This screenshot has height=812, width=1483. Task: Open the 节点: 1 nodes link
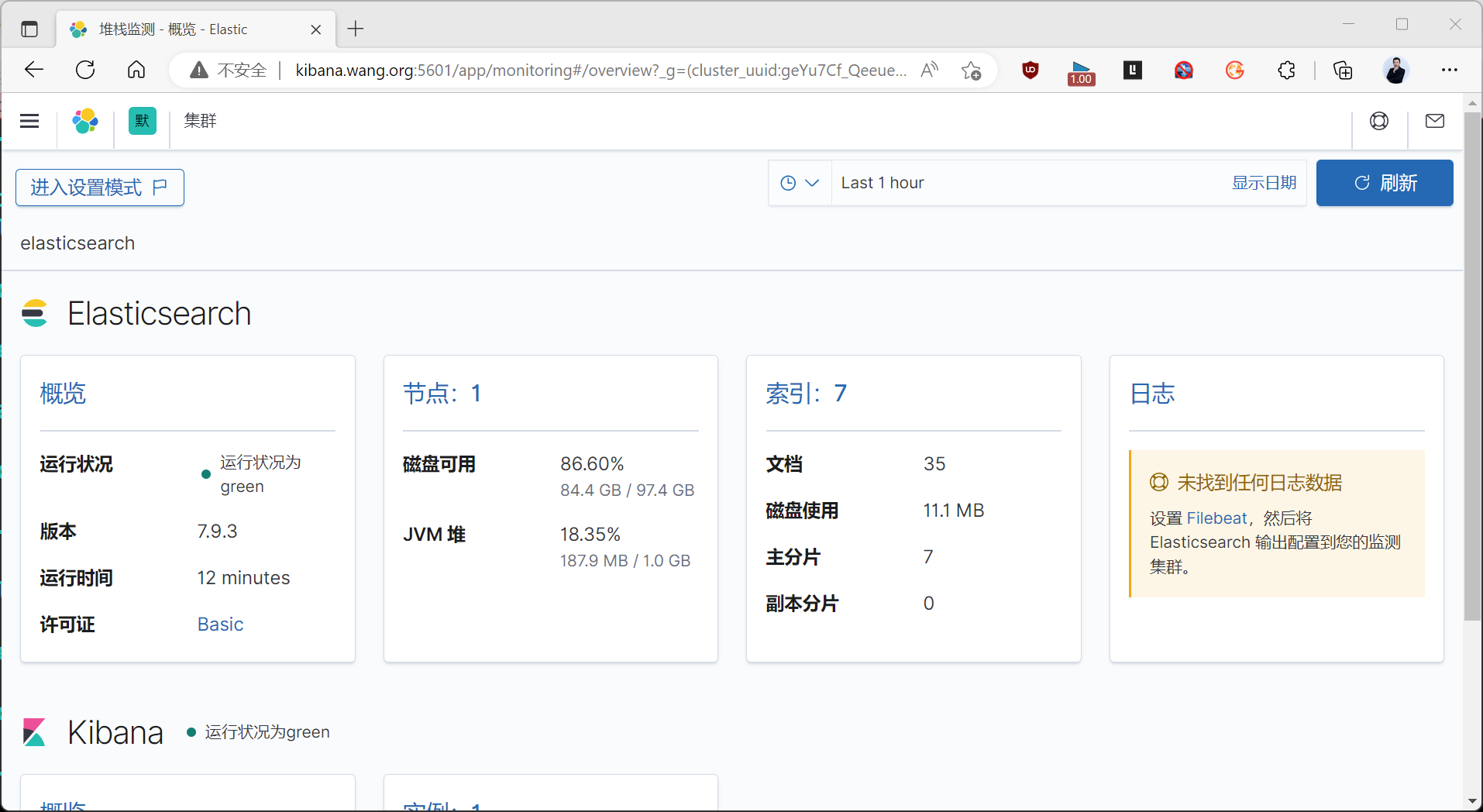pos(442,394)
